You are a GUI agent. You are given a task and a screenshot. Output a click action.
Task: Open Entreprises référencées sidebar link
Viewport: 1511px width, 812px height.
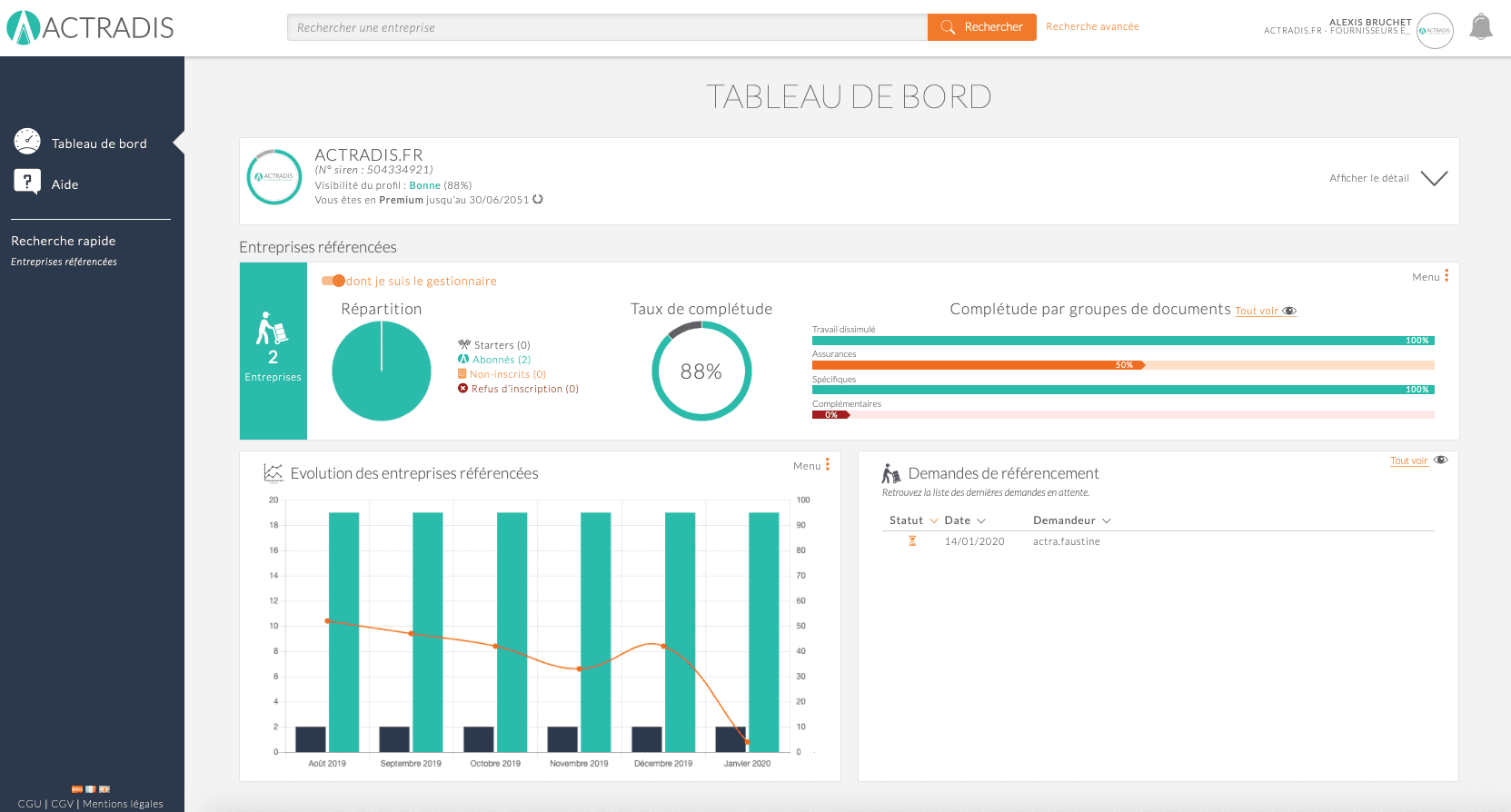64,262
